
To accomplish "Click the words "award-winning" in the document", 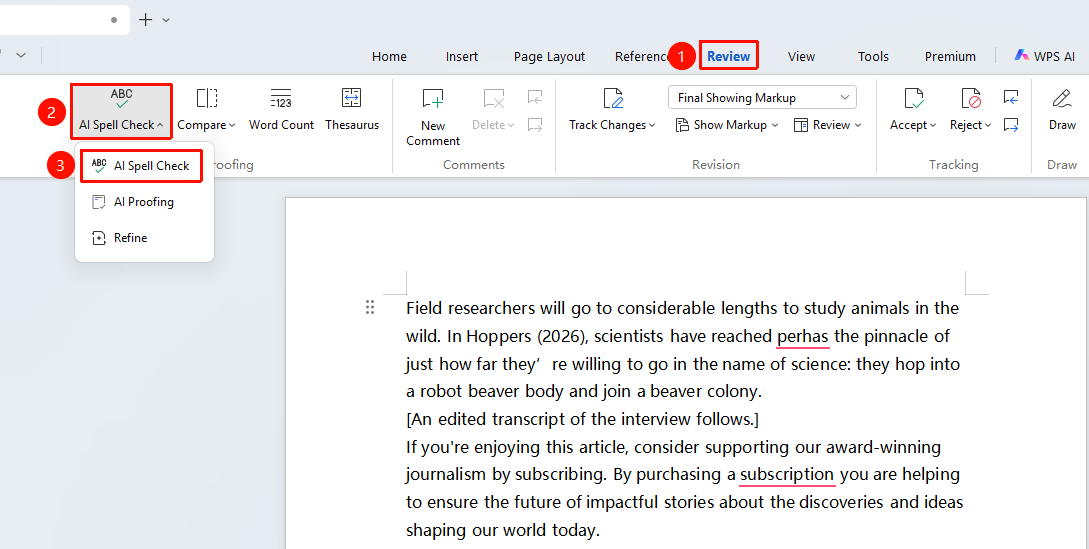I will tap(883, 447).
